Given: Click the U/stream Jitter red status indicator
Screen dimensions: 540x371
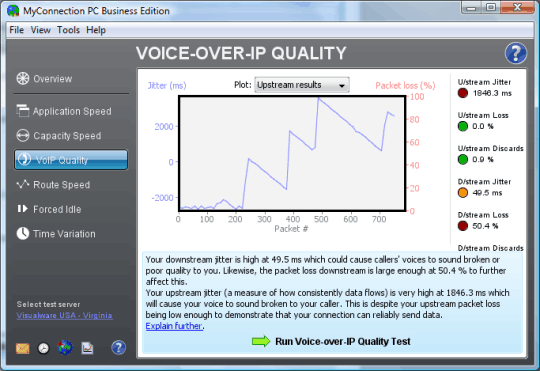Looking at the screenshot, I should point(463,93).
